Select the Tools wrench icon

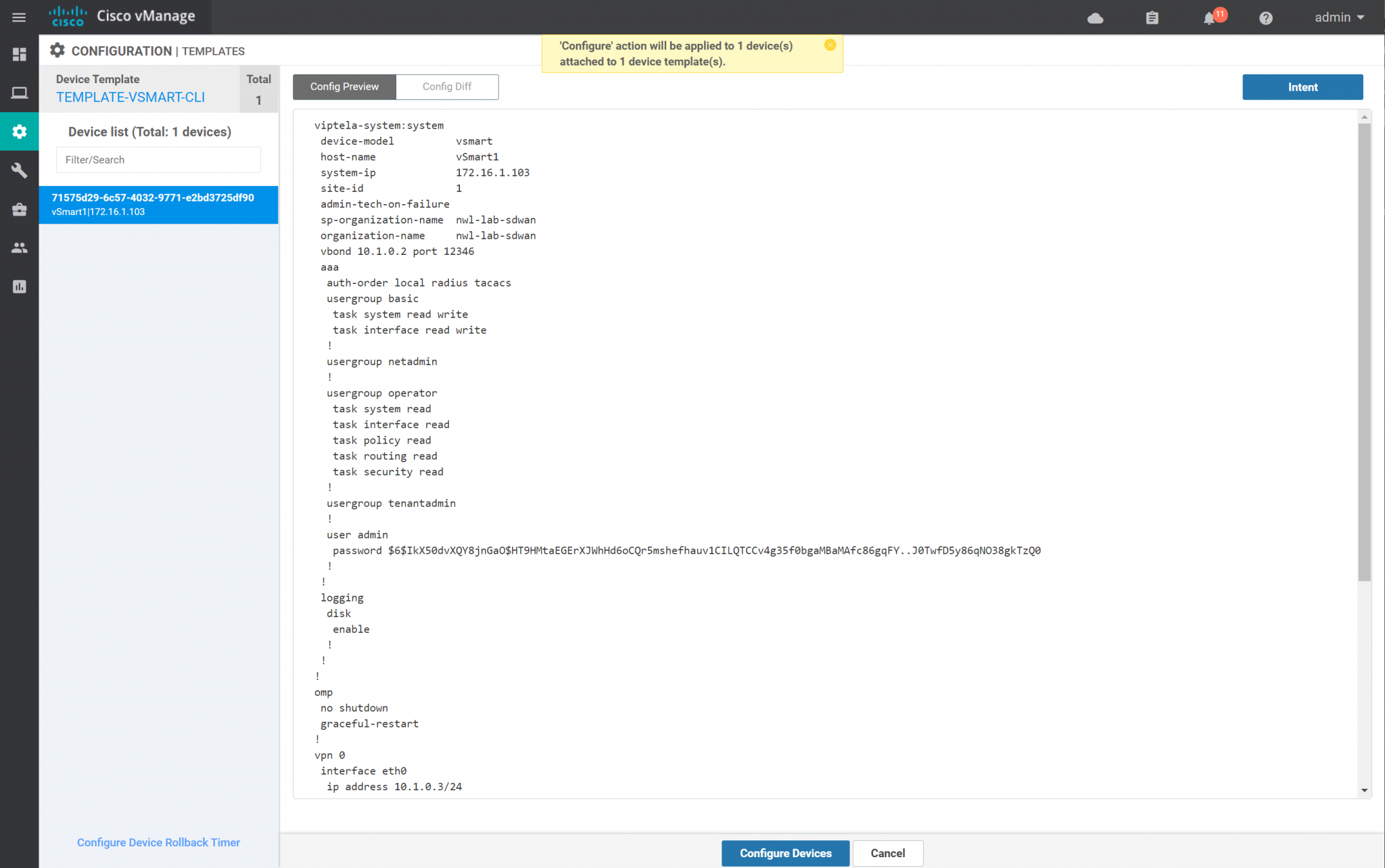click(x=19, y=170)
